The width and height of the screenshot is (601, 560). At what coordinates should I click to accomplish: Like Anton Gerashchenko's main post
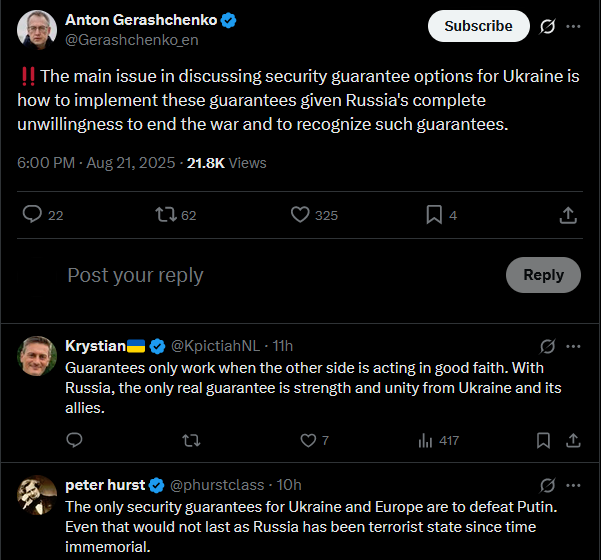pos(300,214)
